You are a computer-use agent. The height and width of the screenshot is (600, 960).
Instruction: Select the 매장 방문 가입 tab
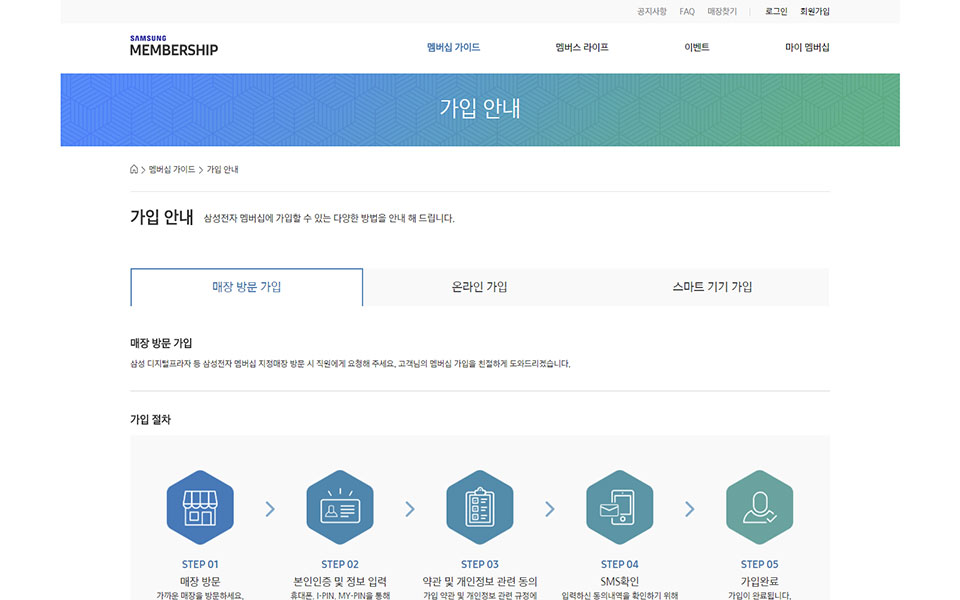(247, 287)
